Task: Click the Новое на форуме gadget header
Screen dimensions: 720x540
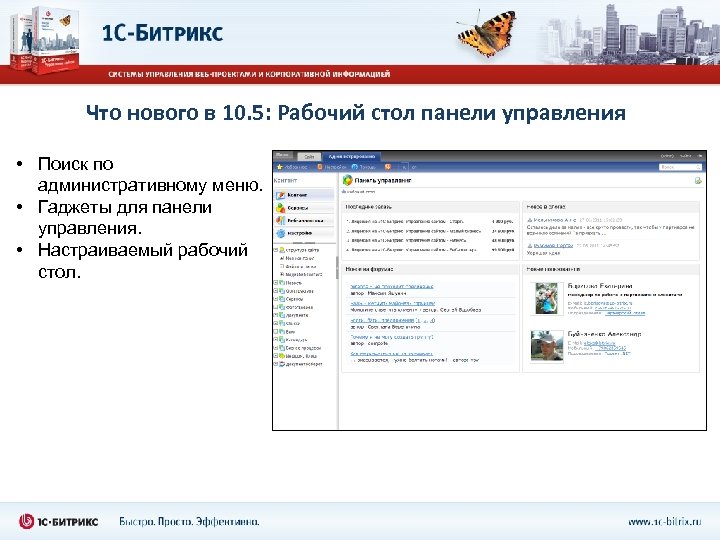Action: 430,269
